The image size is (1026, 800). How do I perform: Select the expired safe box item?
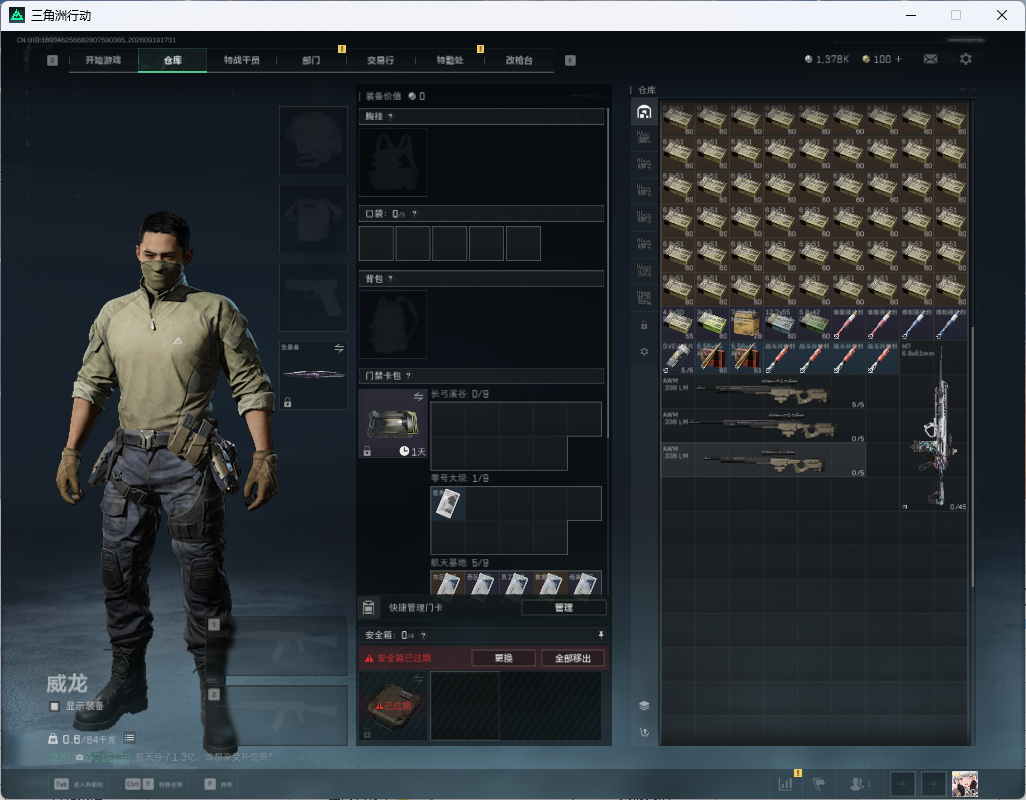393,706
